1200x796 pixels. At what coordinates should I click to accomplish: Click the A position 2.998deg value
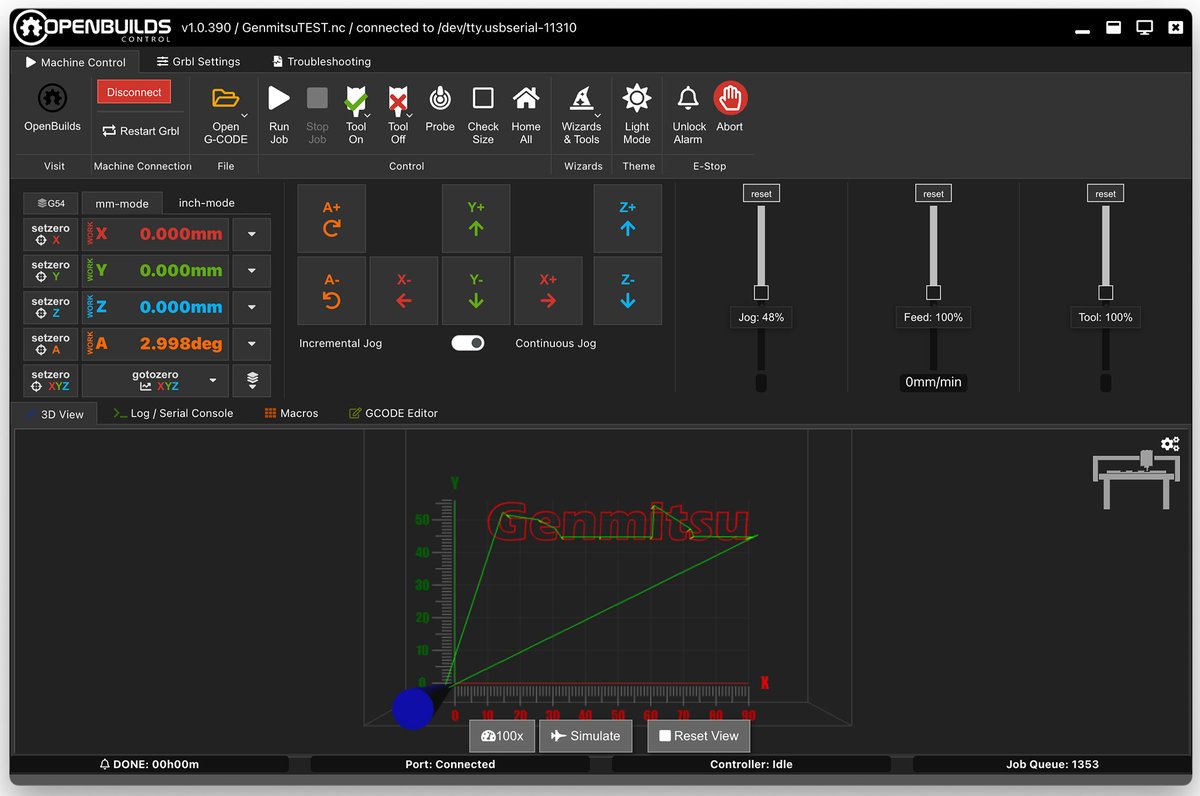coord(181,344)
